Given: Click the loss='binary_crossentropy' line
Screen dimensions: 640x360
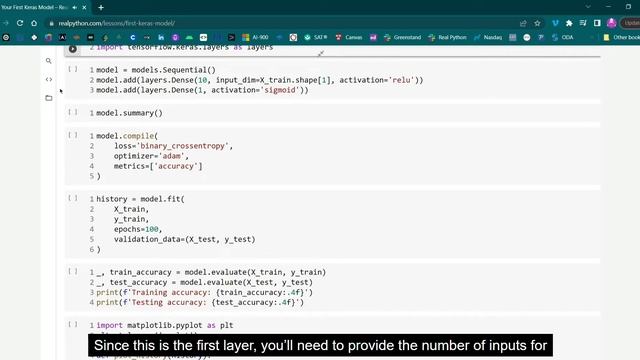Looking at the screenshot, I should point(173,146).
